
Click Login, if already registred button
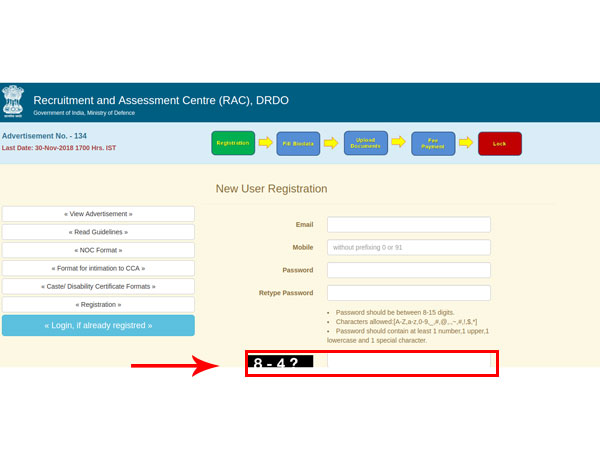pyautogui.click(x=98, y=326)
